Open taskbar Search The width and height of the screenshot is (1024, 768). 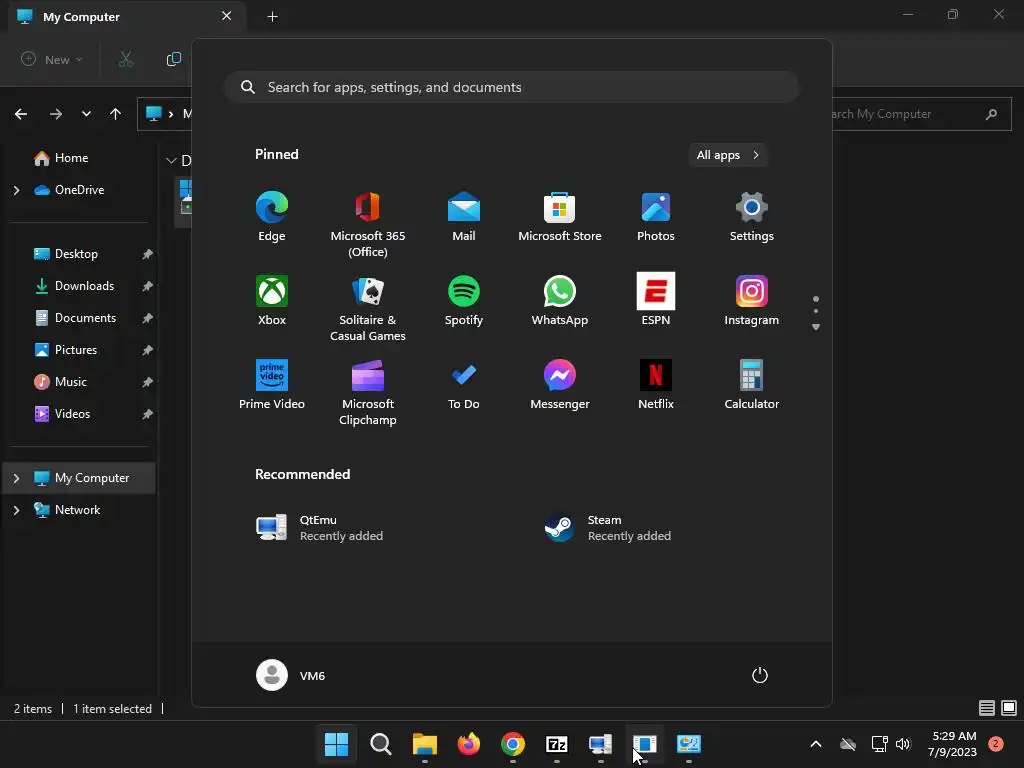[381, 744]
